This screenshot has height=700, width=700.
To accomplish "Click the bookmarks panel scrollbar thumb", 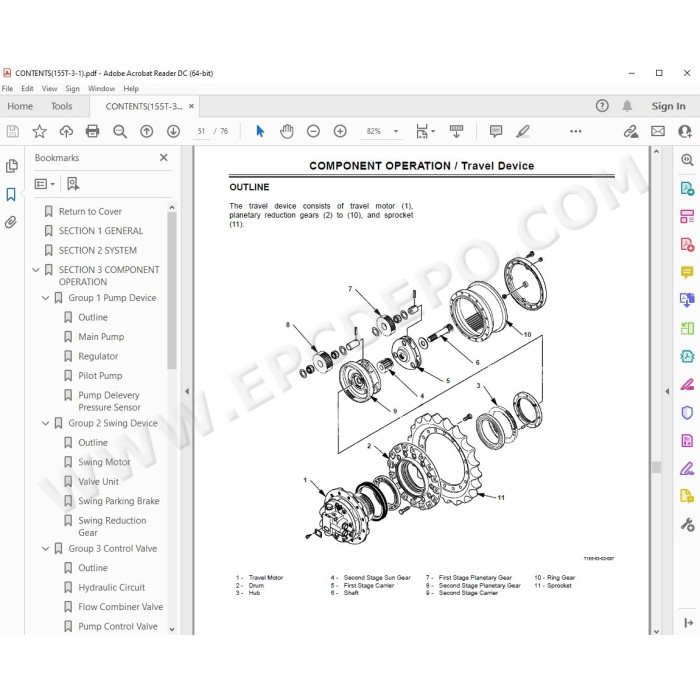I will point(172,290).
